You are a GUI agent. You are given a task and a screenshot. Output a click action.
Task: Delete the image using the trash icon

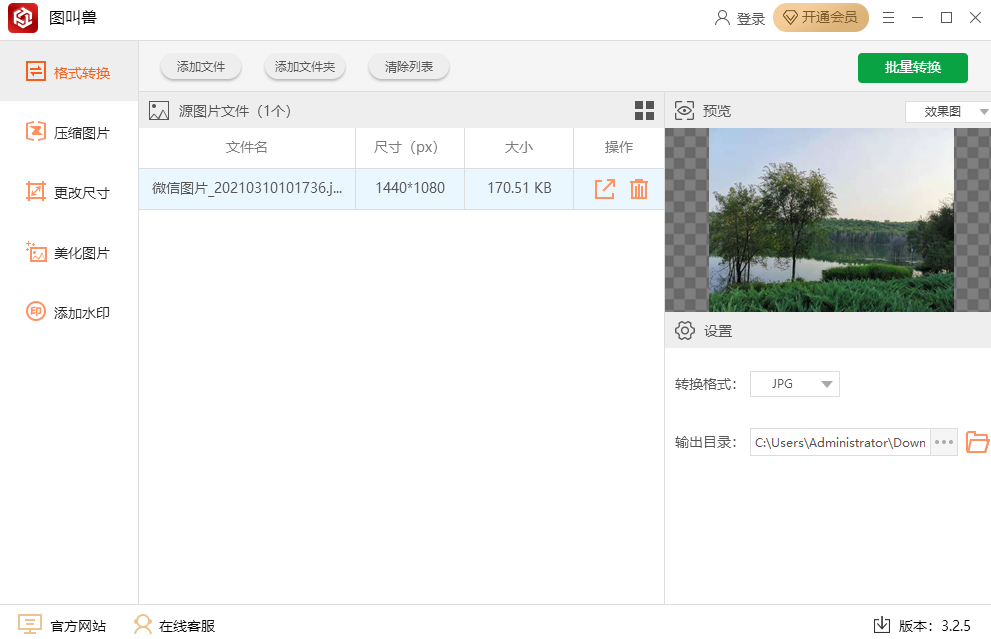(x=638, y=188)
